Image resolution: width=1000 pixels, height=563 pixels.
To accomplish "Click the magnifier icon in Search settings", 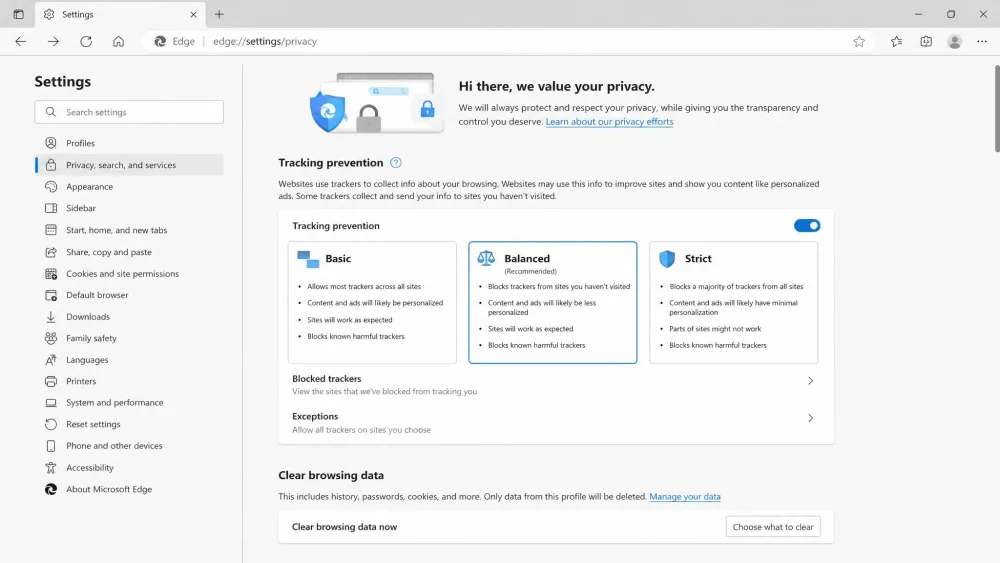I will 50,112.
